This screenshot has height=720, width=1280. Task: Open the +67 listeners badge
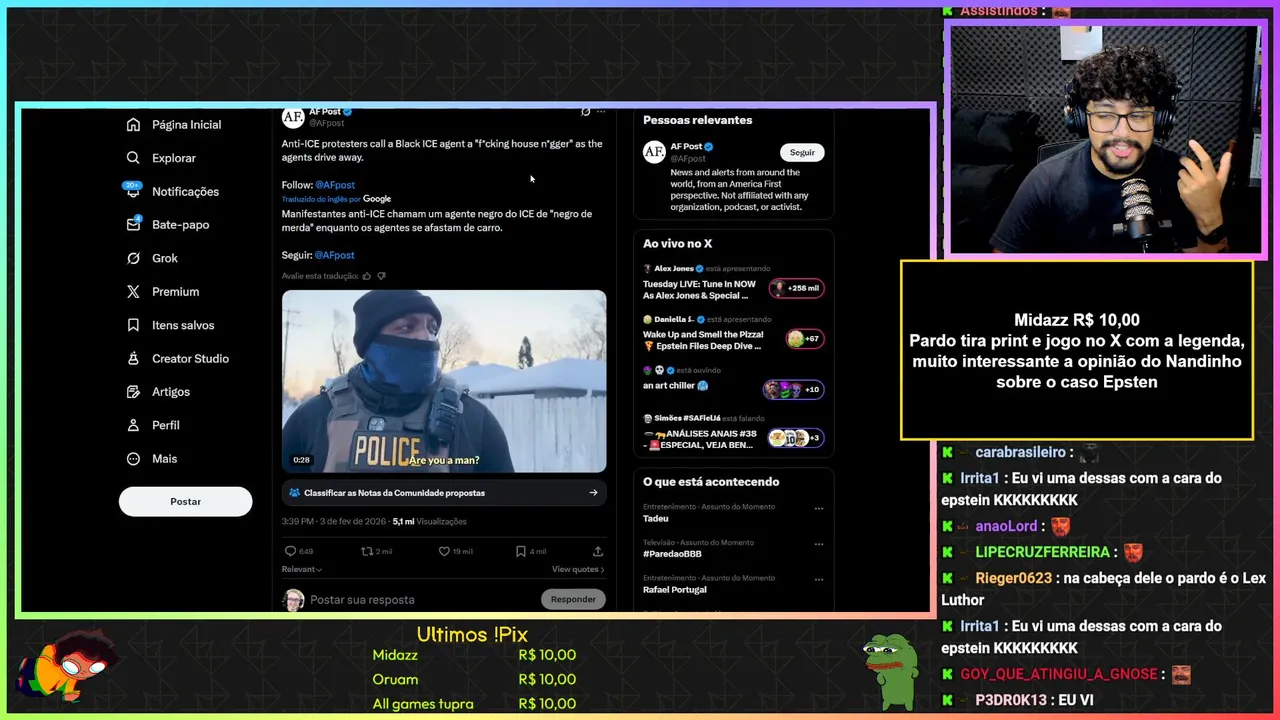805,339
